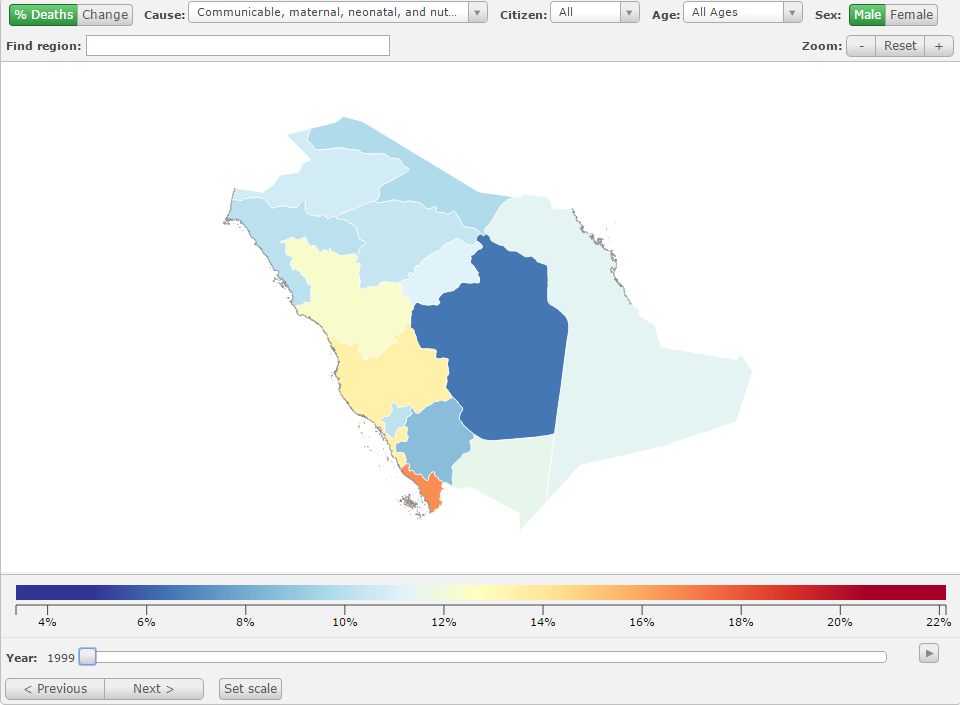This screenshot has width=960, height=705.
Task: Open the Set scale button
Action: click(250, 688)
